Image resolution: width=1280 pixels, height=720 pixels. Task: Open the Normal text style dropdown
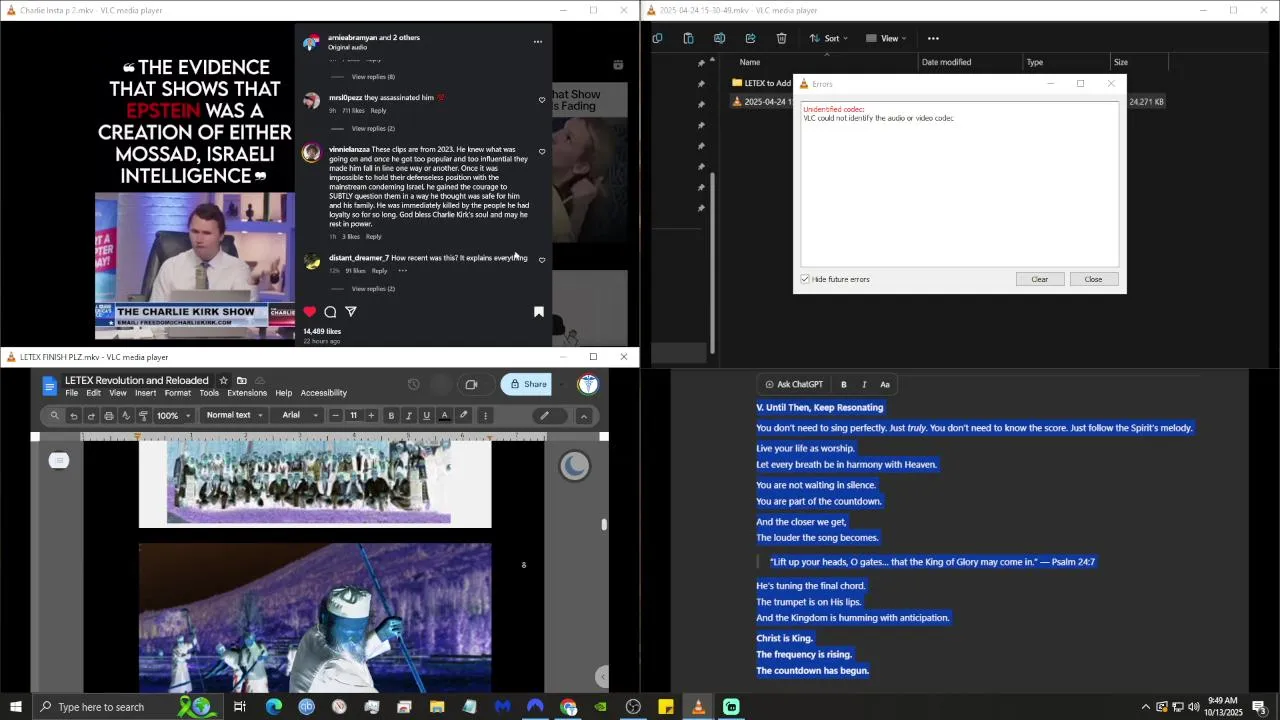[x=235, y=416]
